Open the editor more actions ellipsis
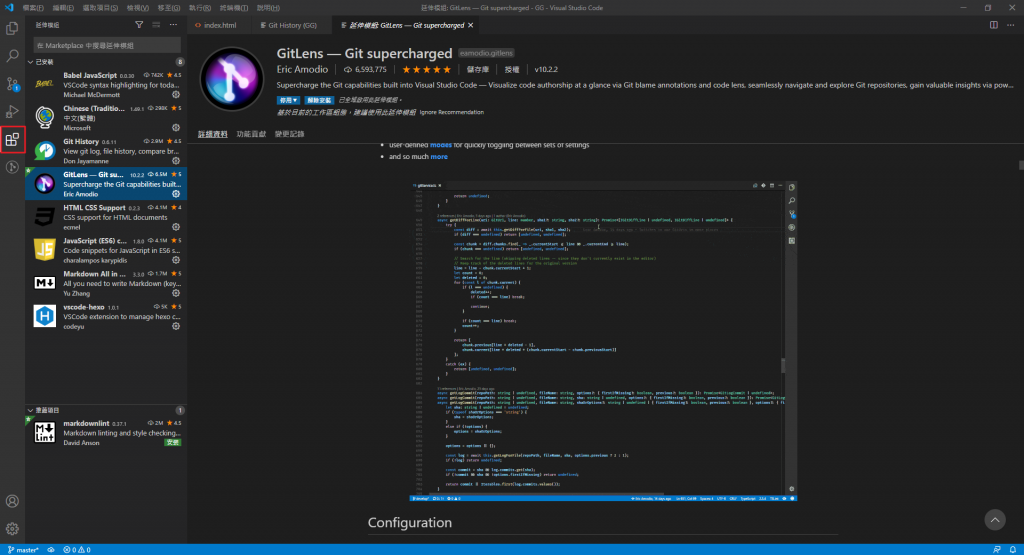The image size is (1024, 555). 1010,25
